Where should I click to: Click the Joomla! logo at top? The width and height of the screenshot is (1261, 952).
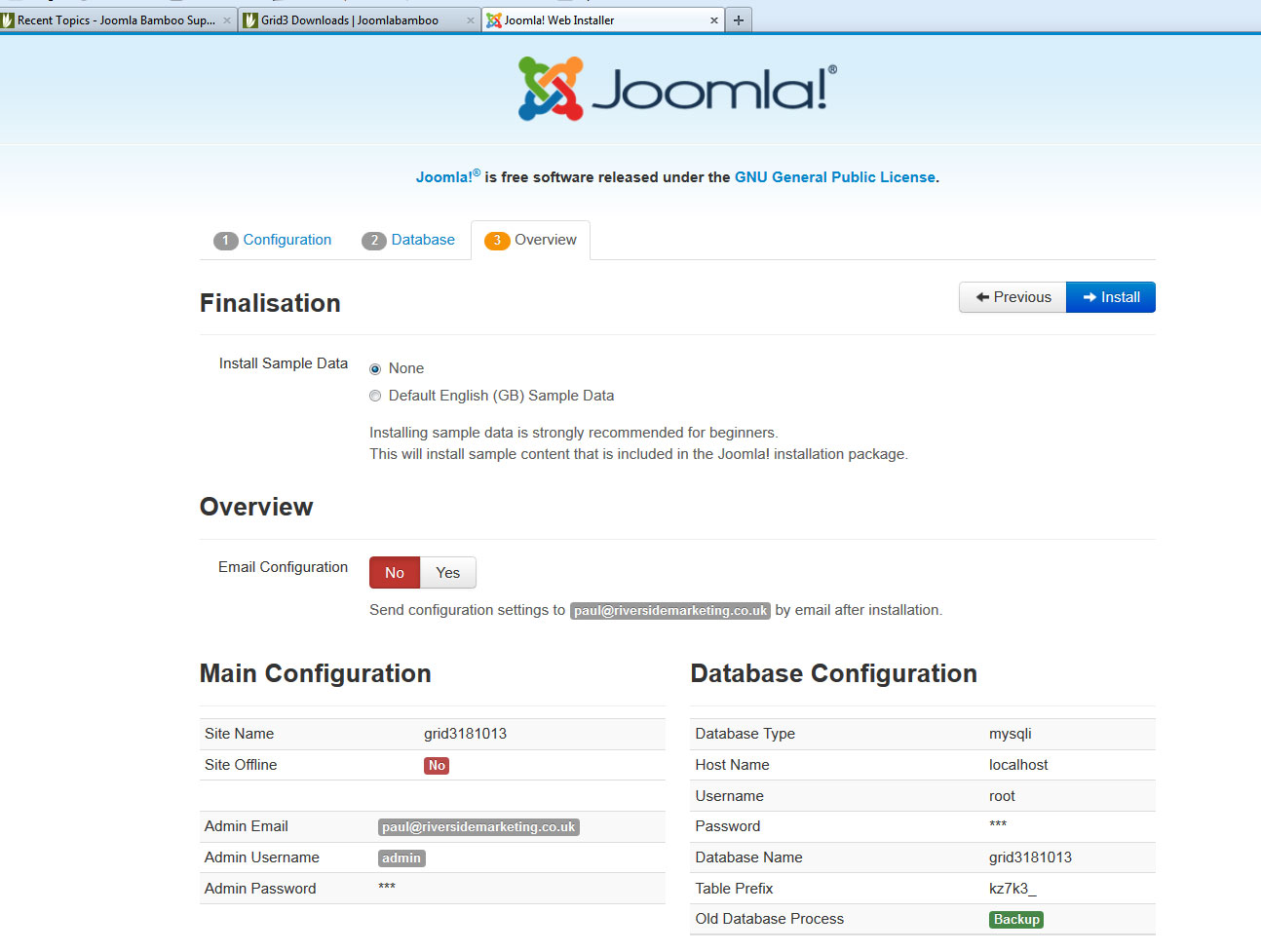(x=677, y=89)
